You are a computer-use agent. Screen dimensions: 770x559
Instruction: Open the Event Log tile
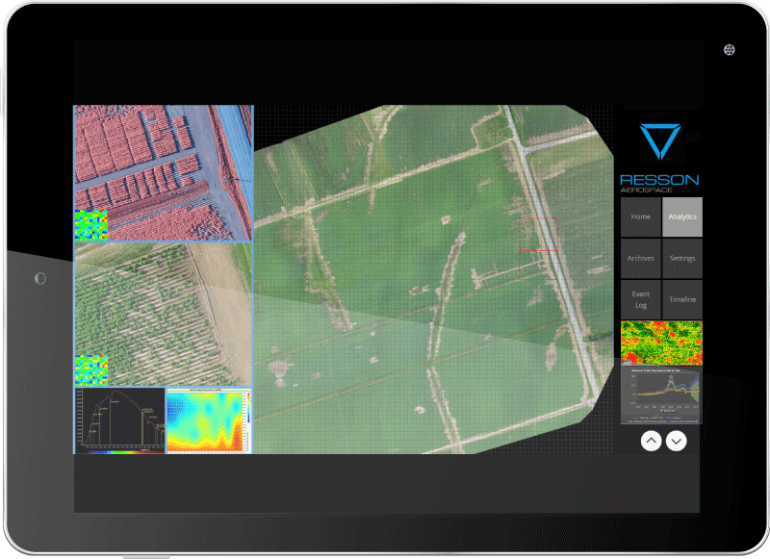pos(641,299)
